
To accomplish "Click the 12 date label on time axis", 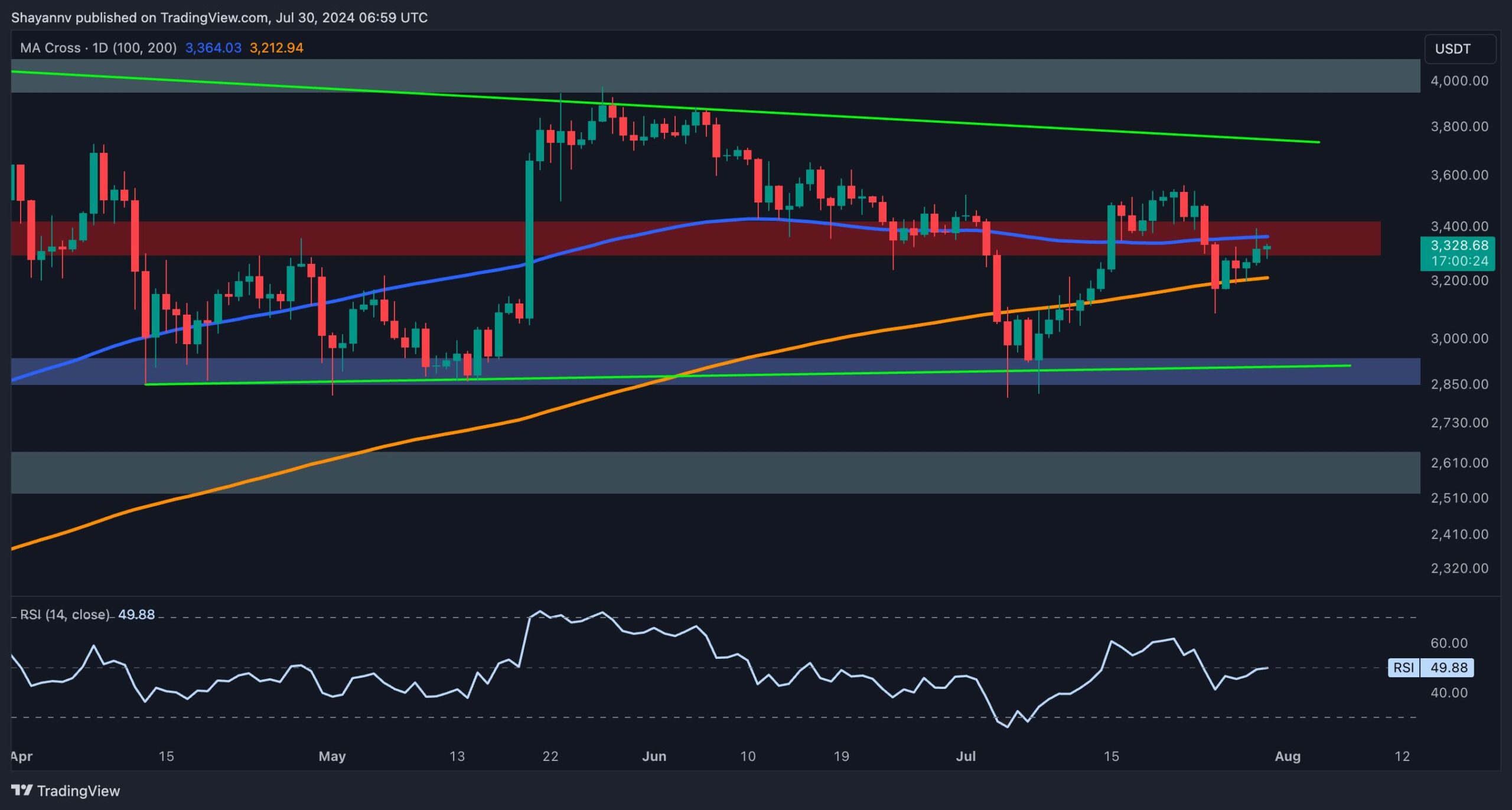I will [1402, 756].
